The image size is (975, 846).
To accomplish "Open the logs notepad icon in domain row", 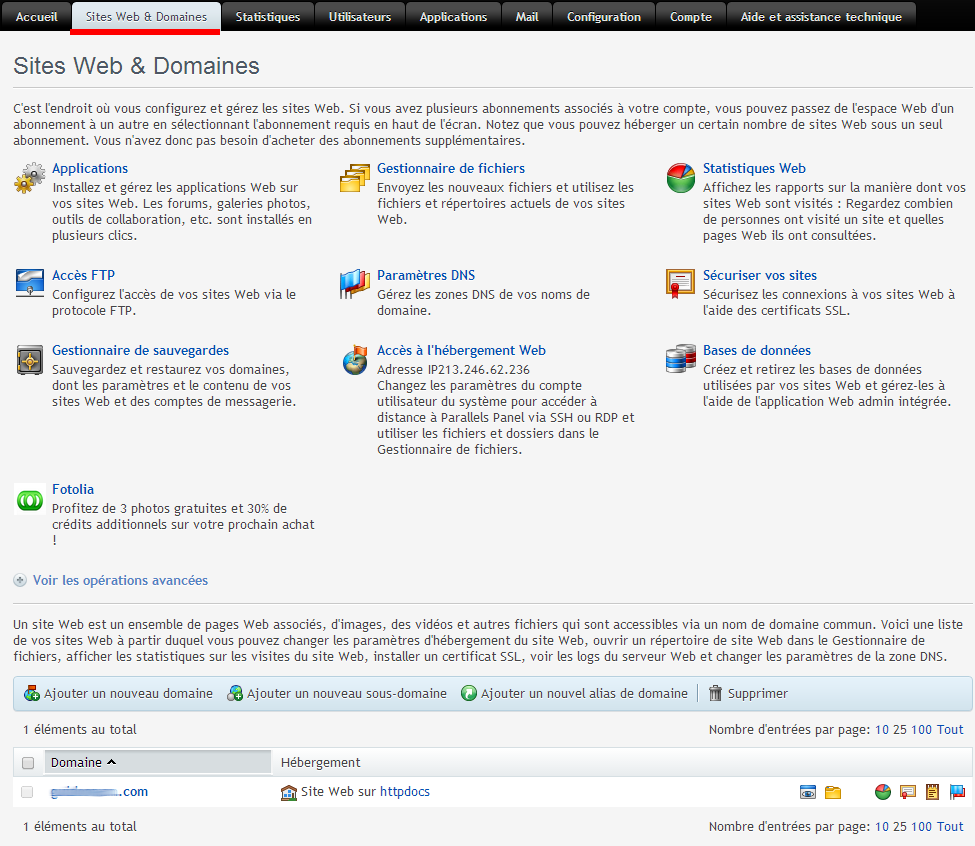I will point(932,792).
